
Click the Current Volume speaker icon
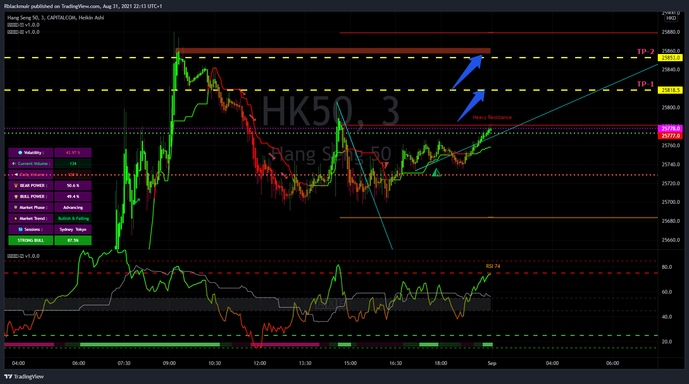(x=14, y=163)
